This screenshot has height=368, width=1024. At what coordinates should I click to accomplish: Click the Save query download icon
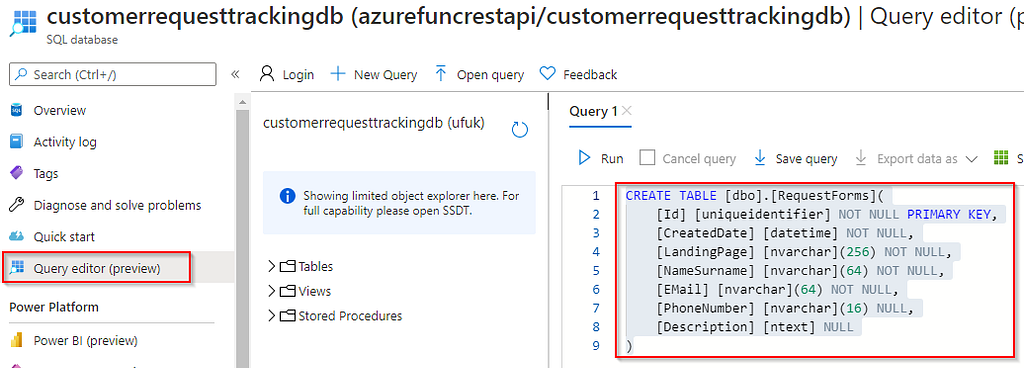coord(760,158)
